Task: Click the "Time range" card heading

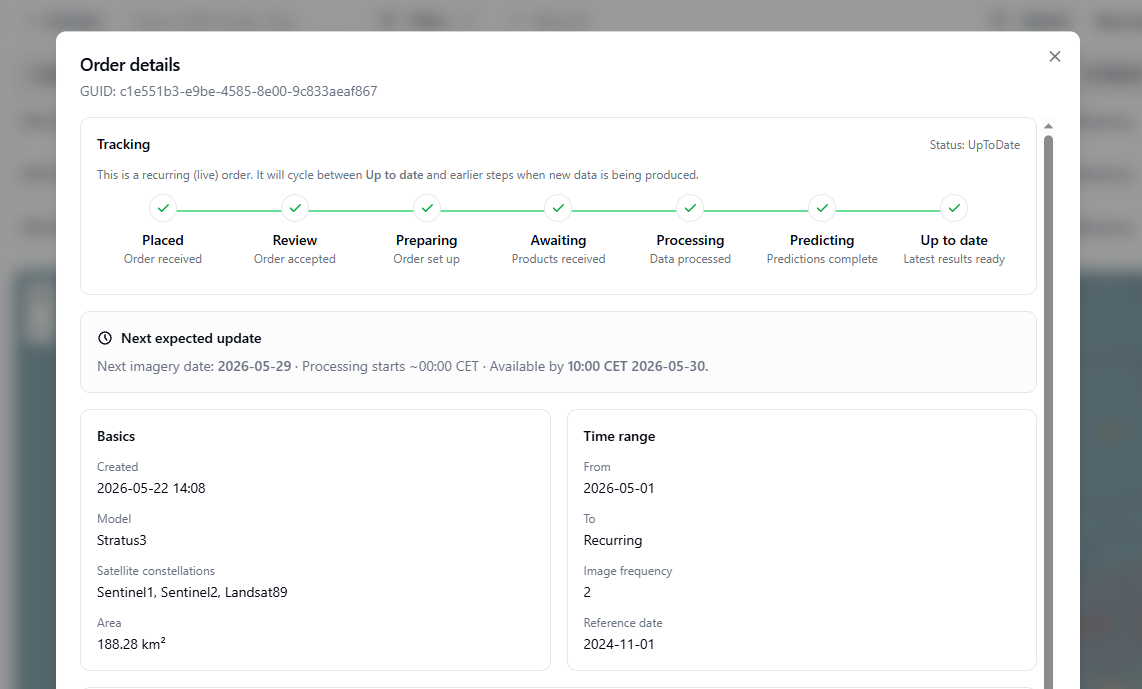Action: tap(619, 436)
